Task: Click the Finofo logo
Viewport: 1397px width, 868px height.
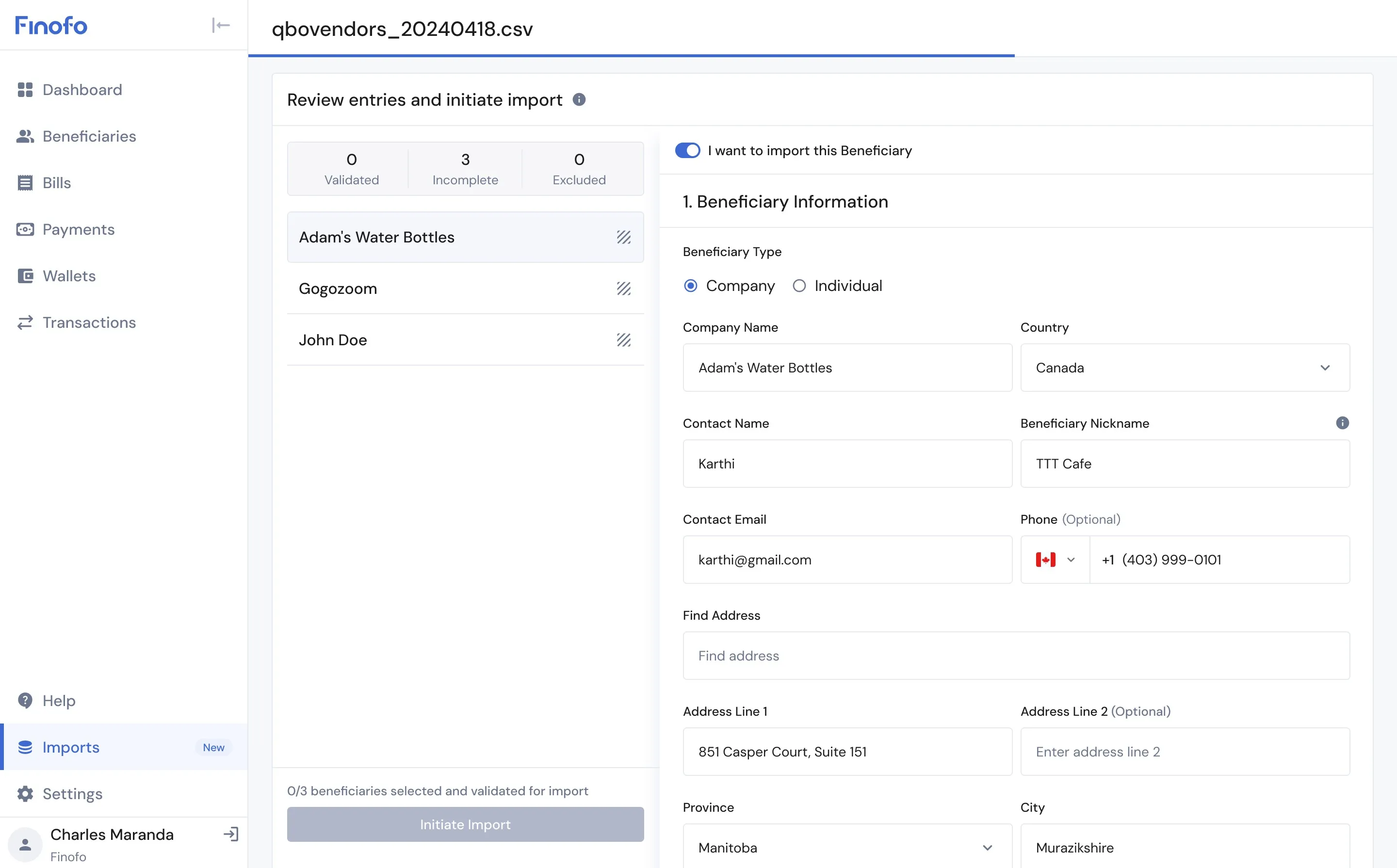Action: [x=51, y=25]
